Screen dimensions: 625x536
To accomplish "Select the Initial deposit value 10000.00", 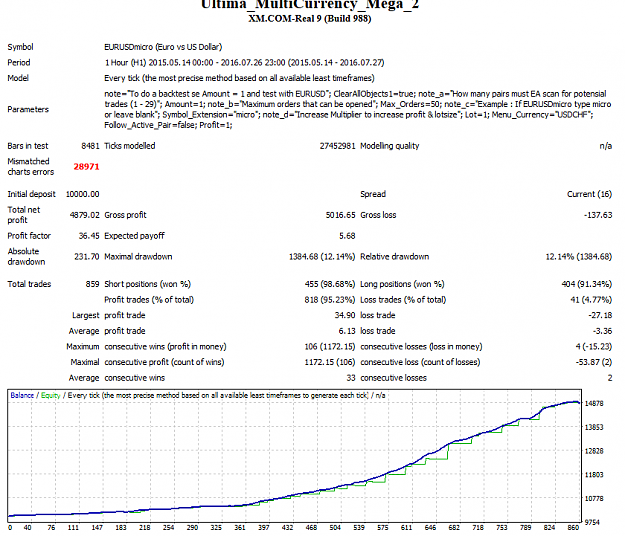I will [x=83, y=194].
